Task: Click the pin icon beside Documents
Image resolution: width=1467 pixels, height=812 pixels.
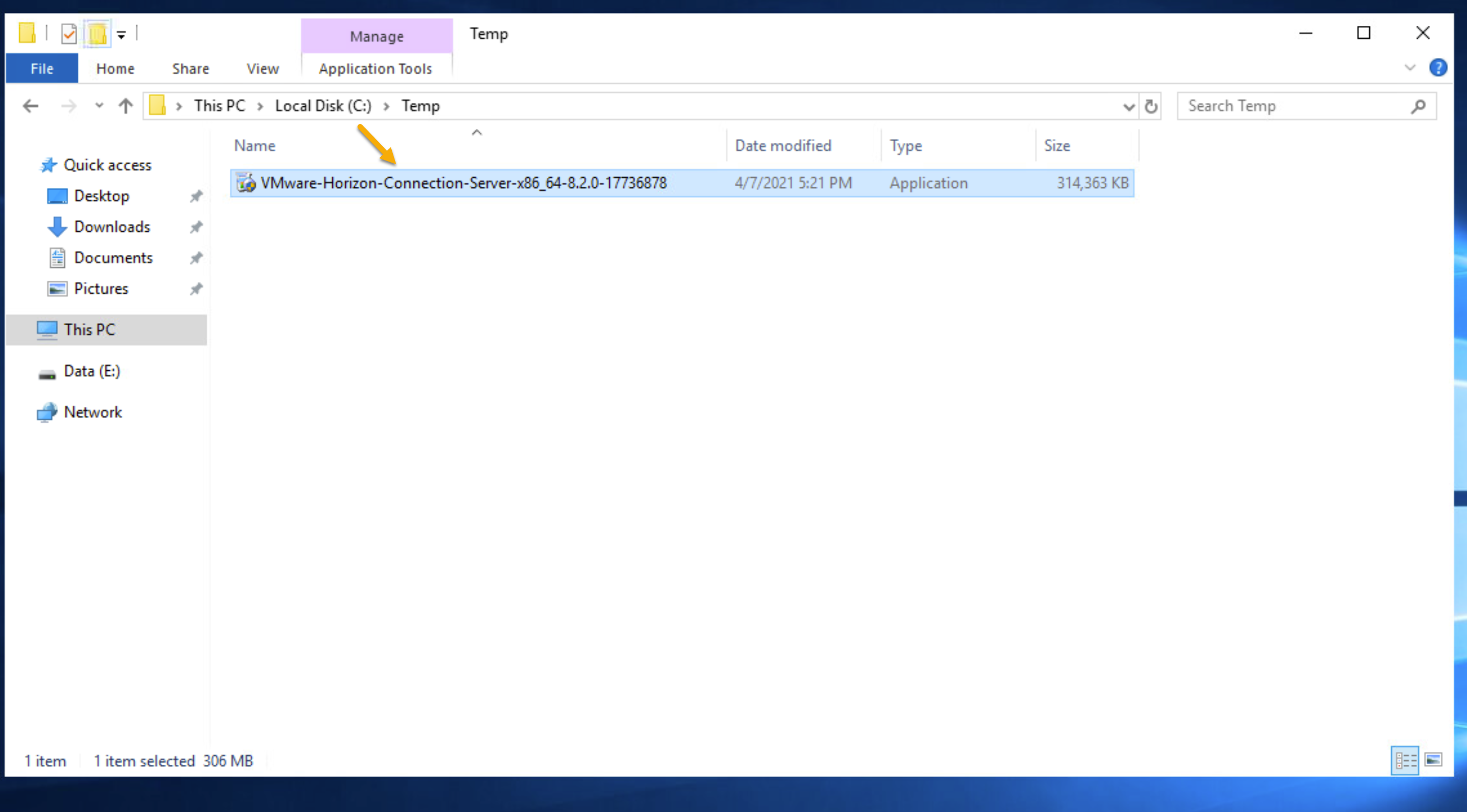Action: coord(196,258)
